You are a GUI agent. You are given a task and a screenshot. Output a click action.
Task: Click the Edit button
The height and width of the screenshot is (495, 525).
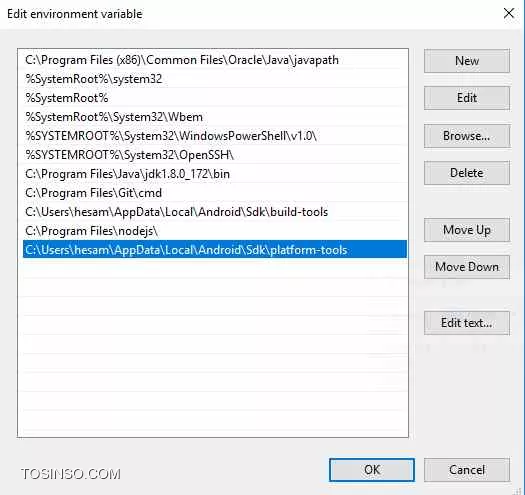coord(467,98)
